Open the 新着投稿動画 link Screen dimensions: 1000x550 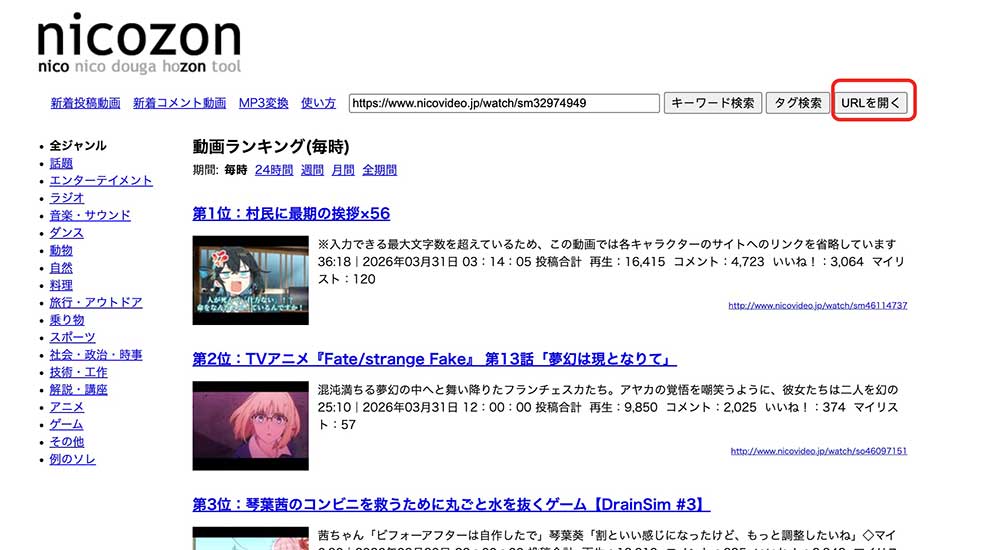pyautogui.click(x=85, y=103)
